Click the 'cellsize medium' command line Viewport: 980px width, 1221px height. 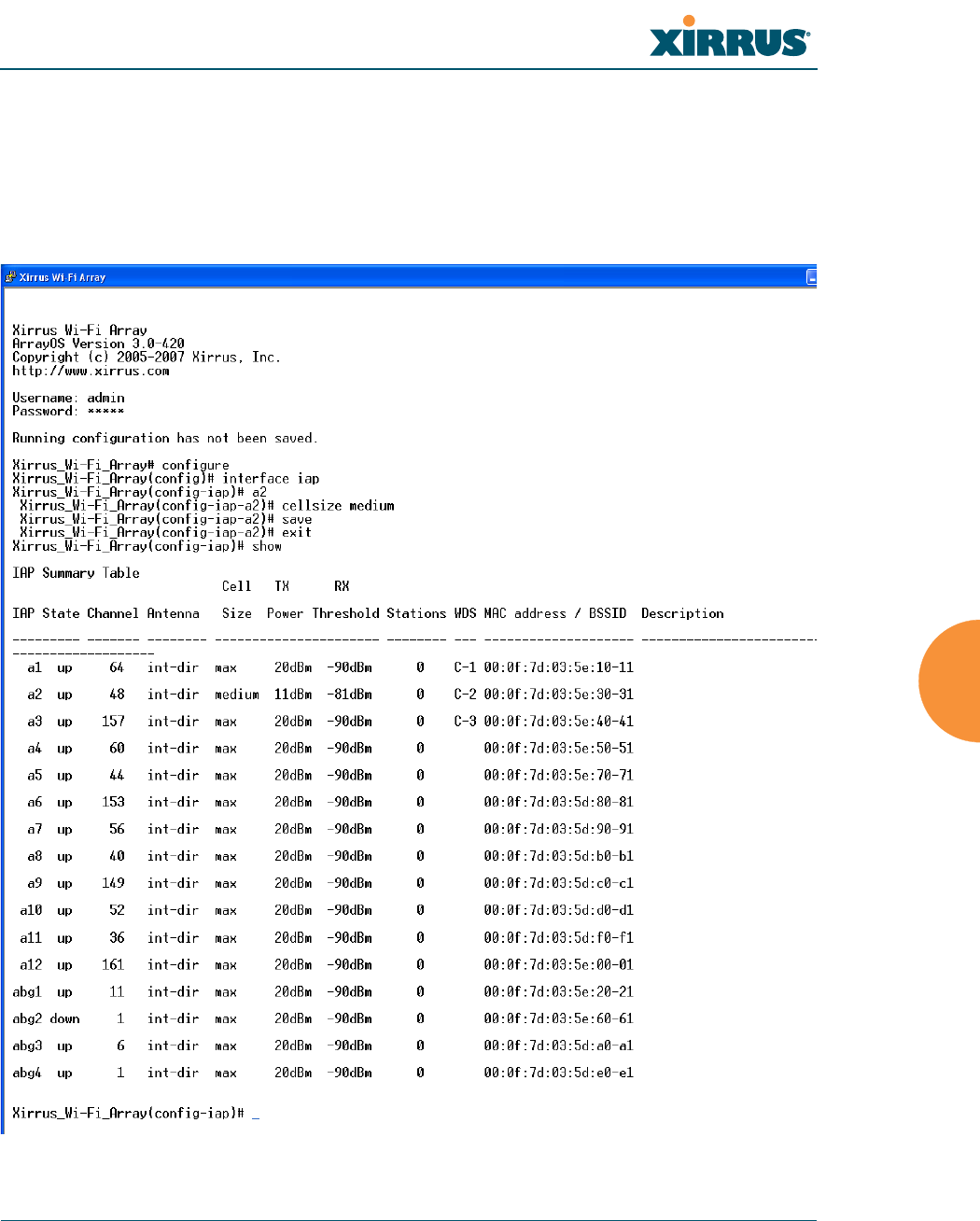[207, 505]
